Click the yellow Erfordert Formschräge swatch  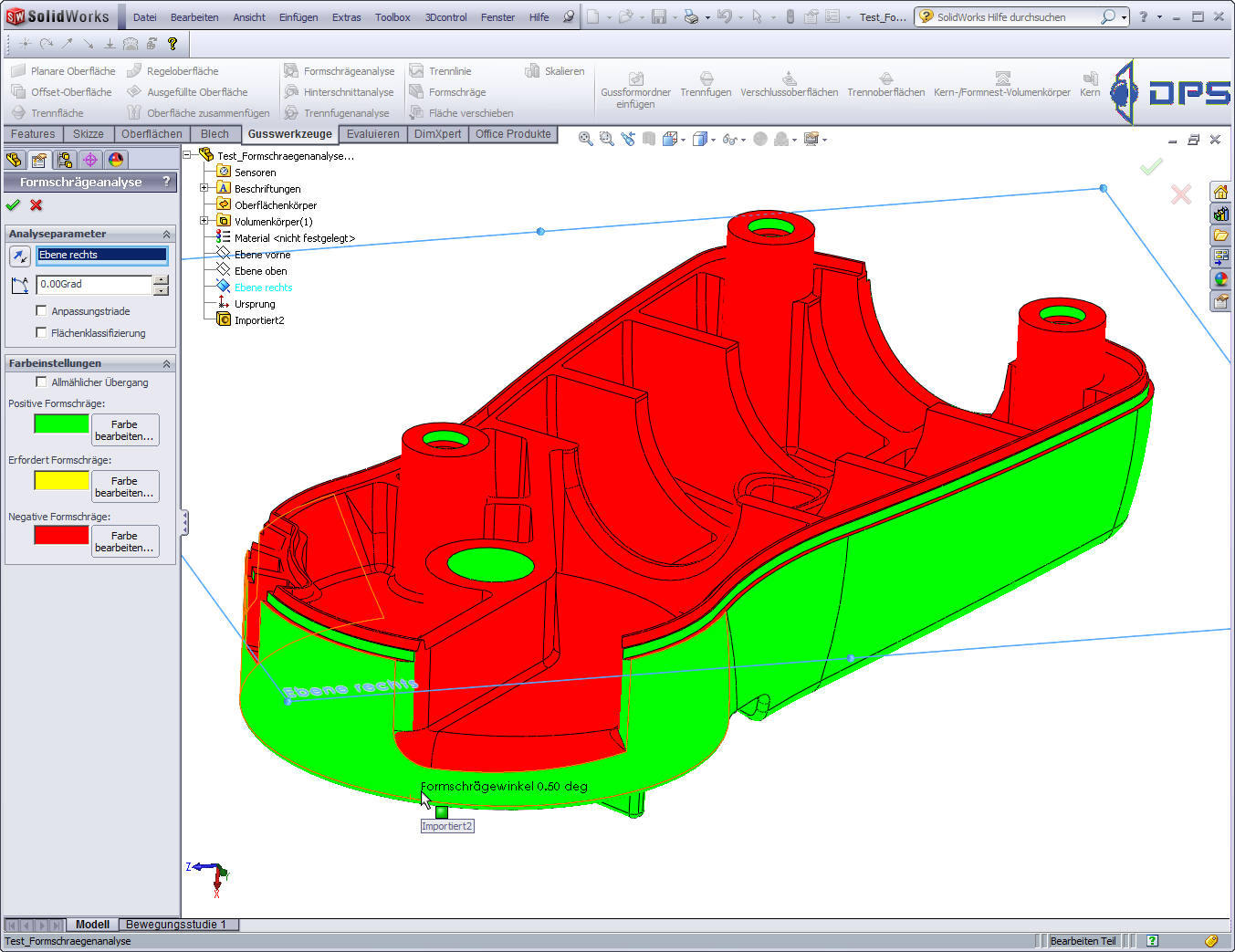tap(61, 480)
